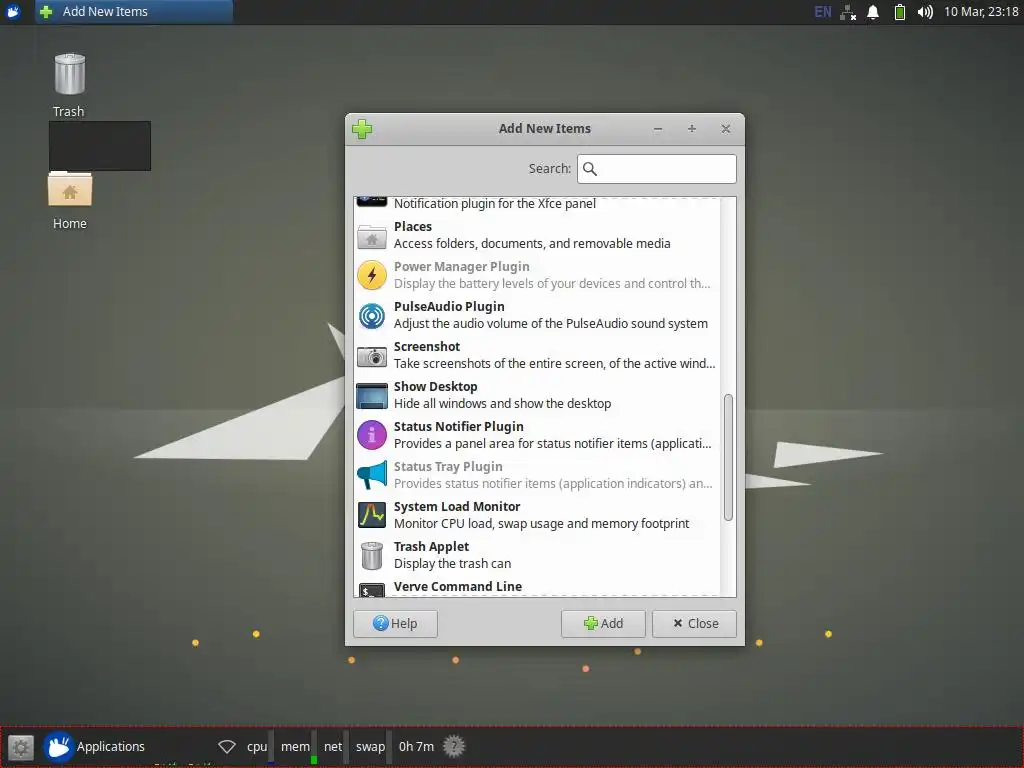The height and width of the screenshot is (768, 1024).
Task: Click the Close button
Action: (x=694, y=624)
